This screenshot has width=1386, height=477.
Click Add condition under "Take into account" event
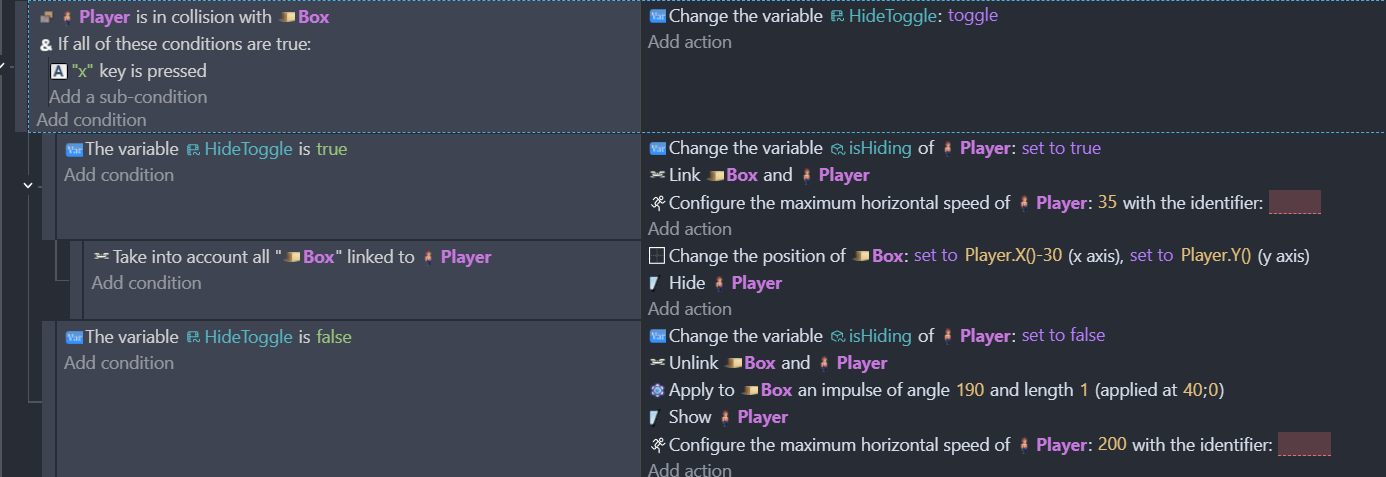click(146, 283)
